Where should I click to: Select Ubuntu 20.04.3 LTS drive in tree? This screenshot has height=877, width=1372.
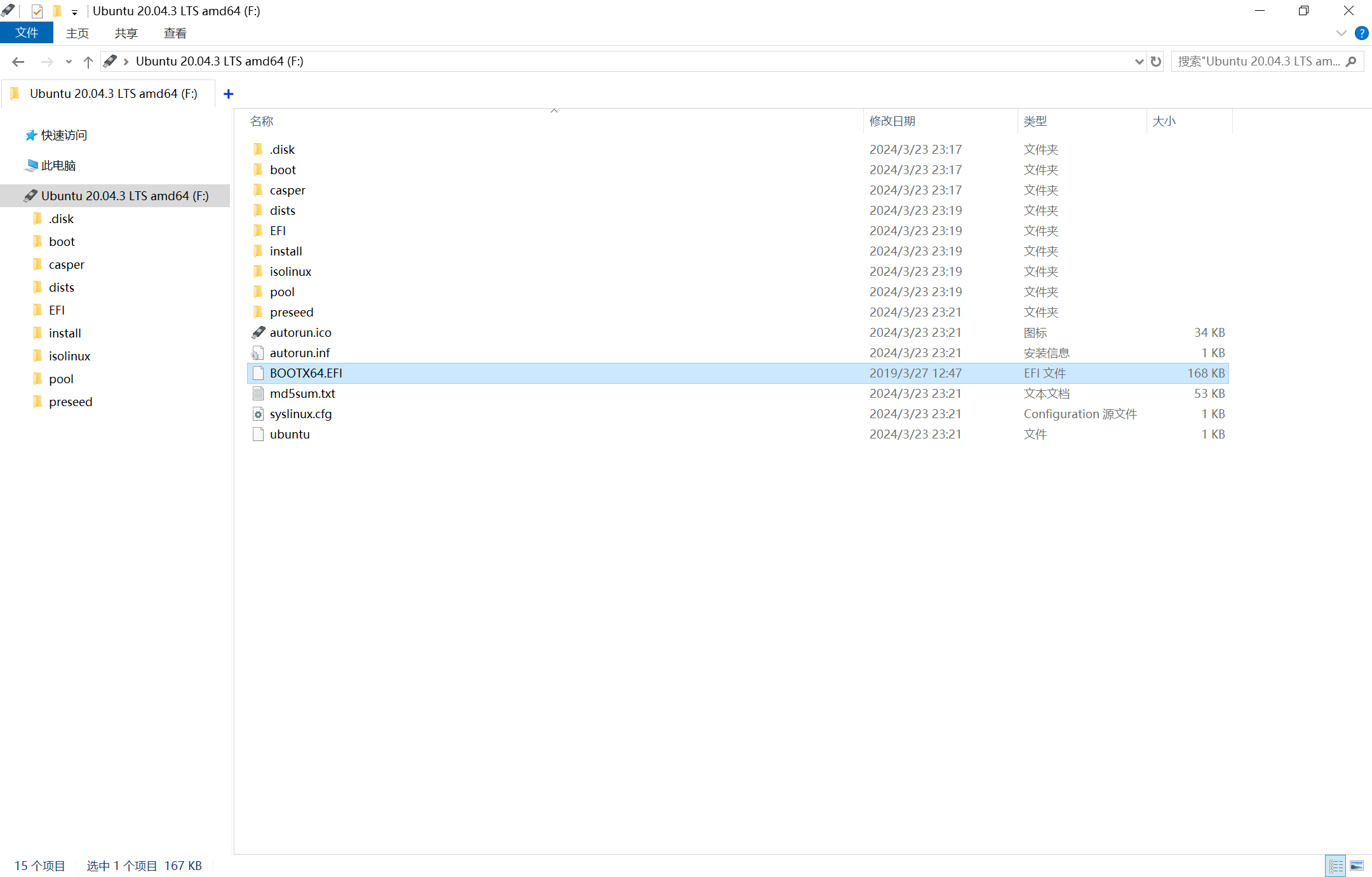coord(115,196)
